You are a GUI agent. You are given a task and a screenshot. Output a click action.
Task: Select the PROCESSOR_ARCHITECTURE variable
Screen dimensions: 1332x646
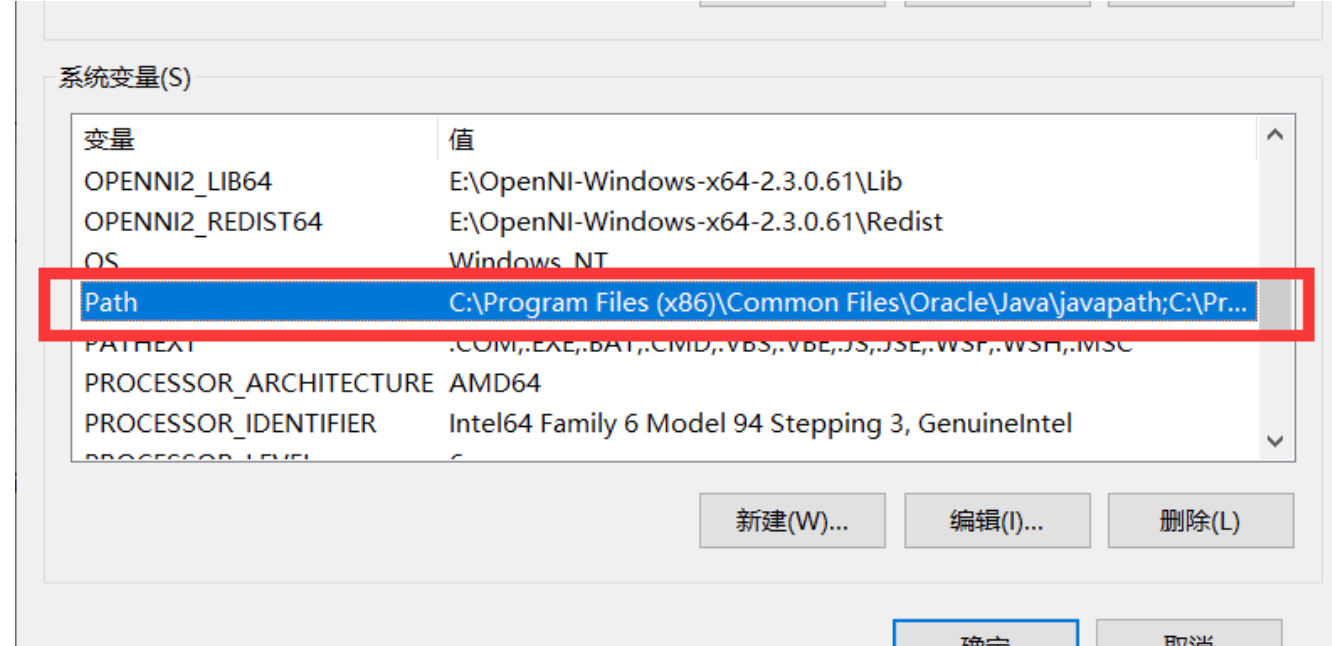[258, 383]
